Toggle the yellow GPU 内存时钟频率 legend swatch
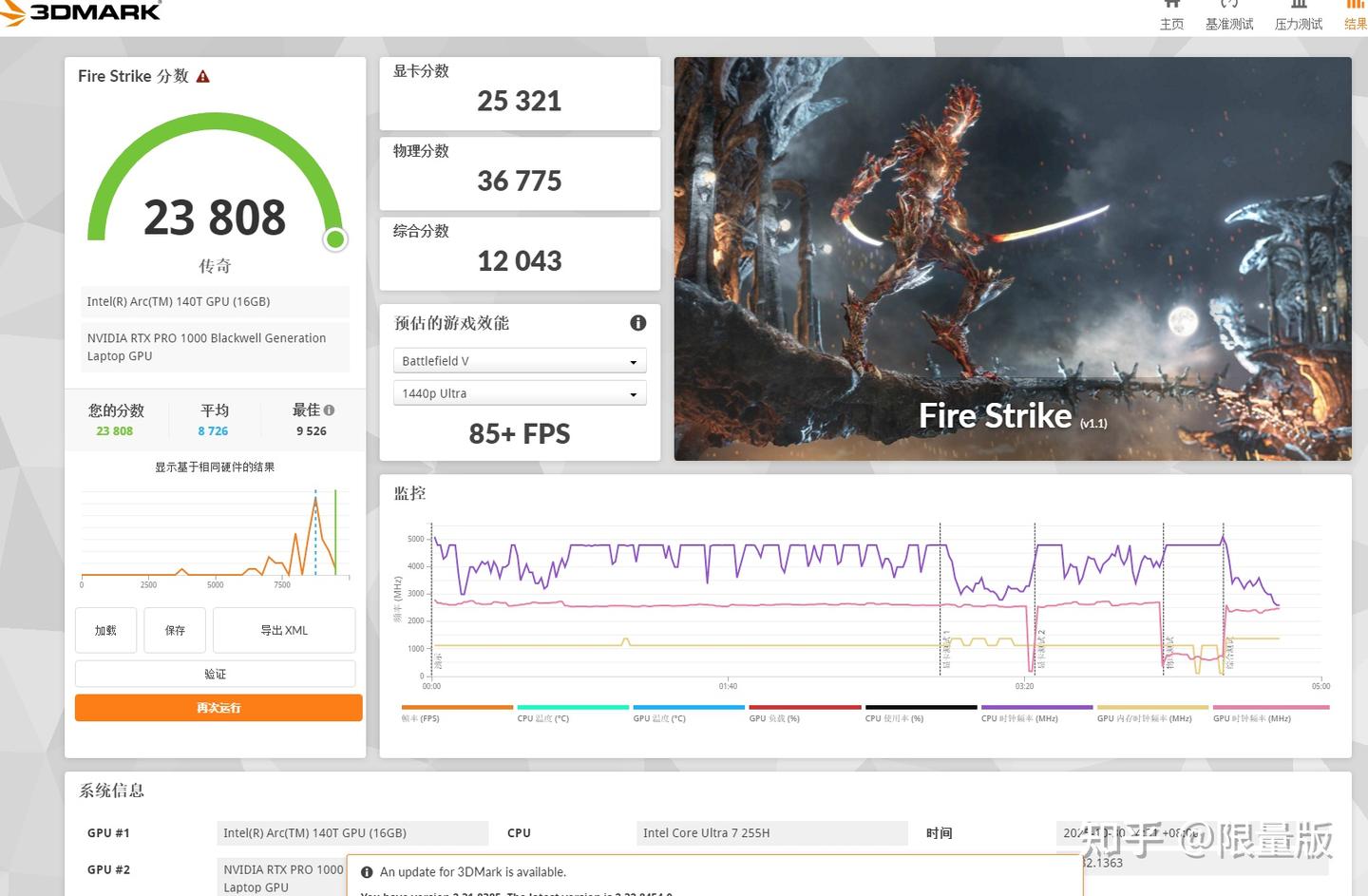Image resolution: width=1368 pixels, height=896 pixels. click(1152, 708)
